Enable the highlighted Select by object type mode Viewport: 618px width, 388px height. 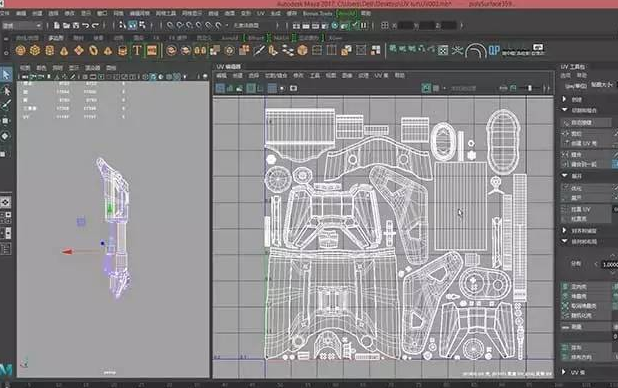pyautogui.click(x=132, y=26)
